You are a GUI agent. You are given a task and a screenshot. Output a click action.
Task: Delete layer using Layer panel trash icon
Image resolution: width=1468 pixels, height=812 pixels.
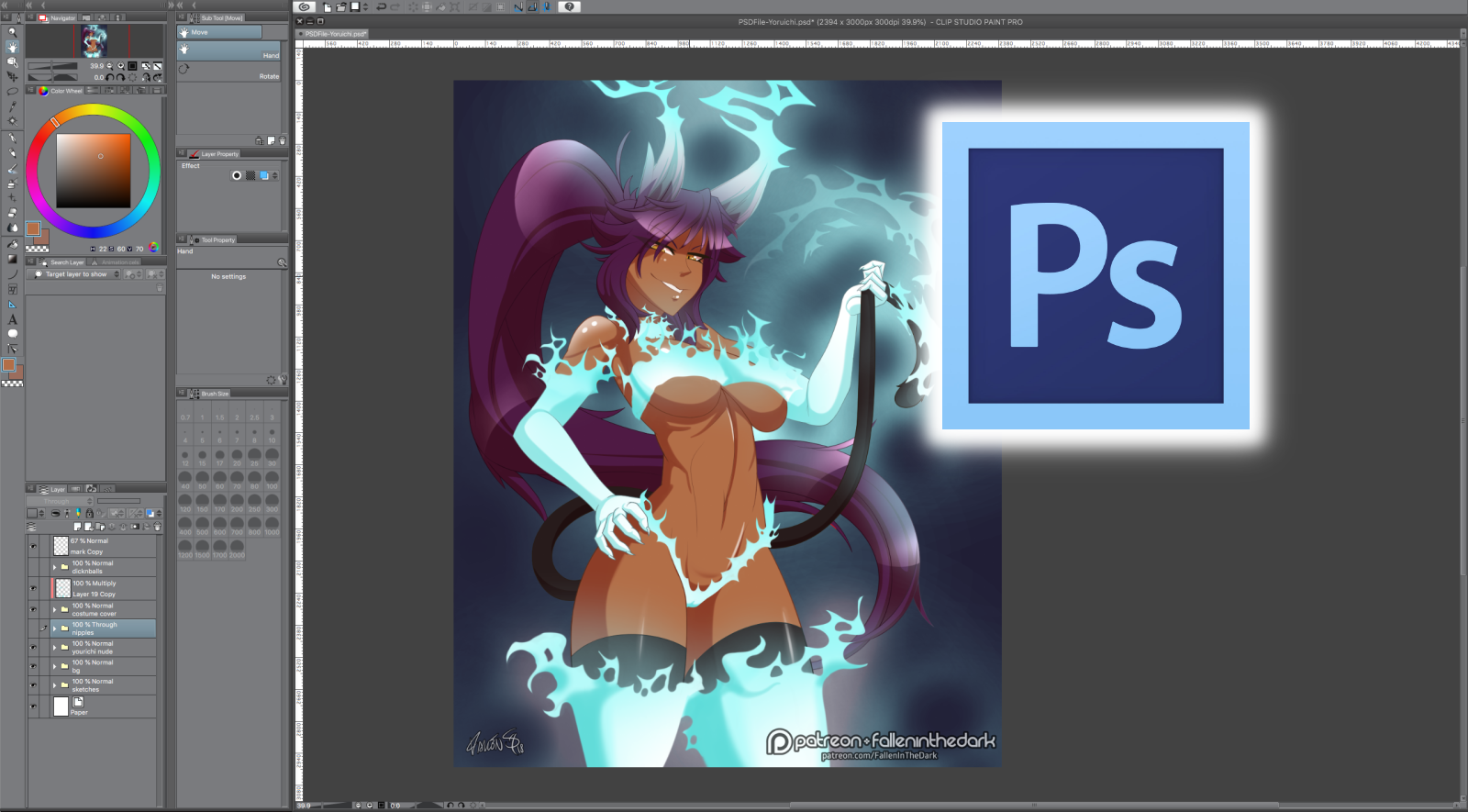(157, 527)
